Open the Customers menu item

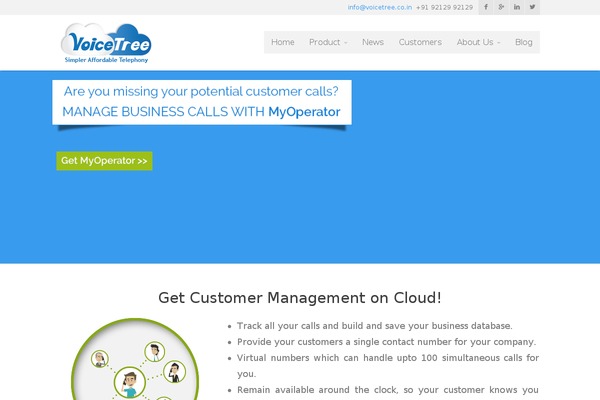(x=420, y=42)
